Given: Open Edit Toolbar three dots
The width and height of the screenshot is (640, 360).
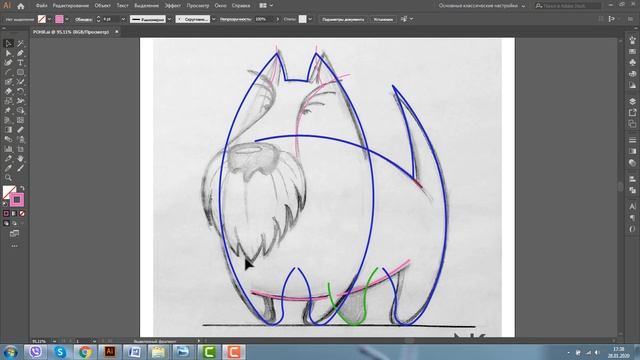Looking at the screenshot, I should [x=14, y=246].
